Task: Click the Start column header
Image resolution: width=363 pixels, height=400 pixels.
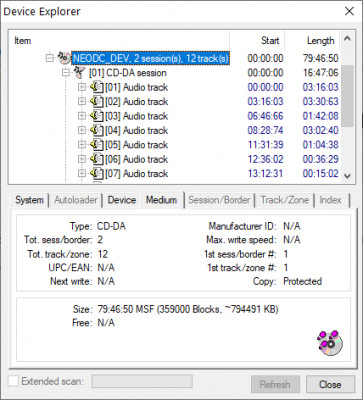Action: click(x=257, y=41)
